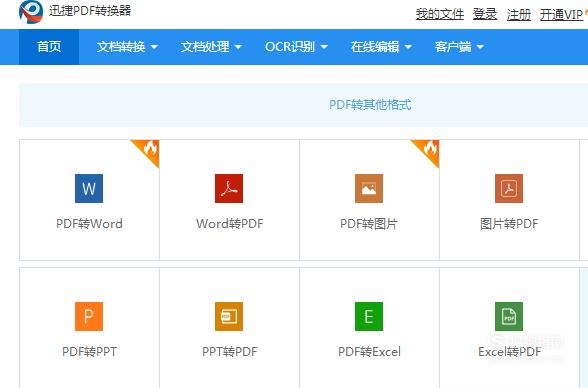Click the 注册 link
Image resolution: width=588 pixels, height=388 pixels.
tap(519, 14)
